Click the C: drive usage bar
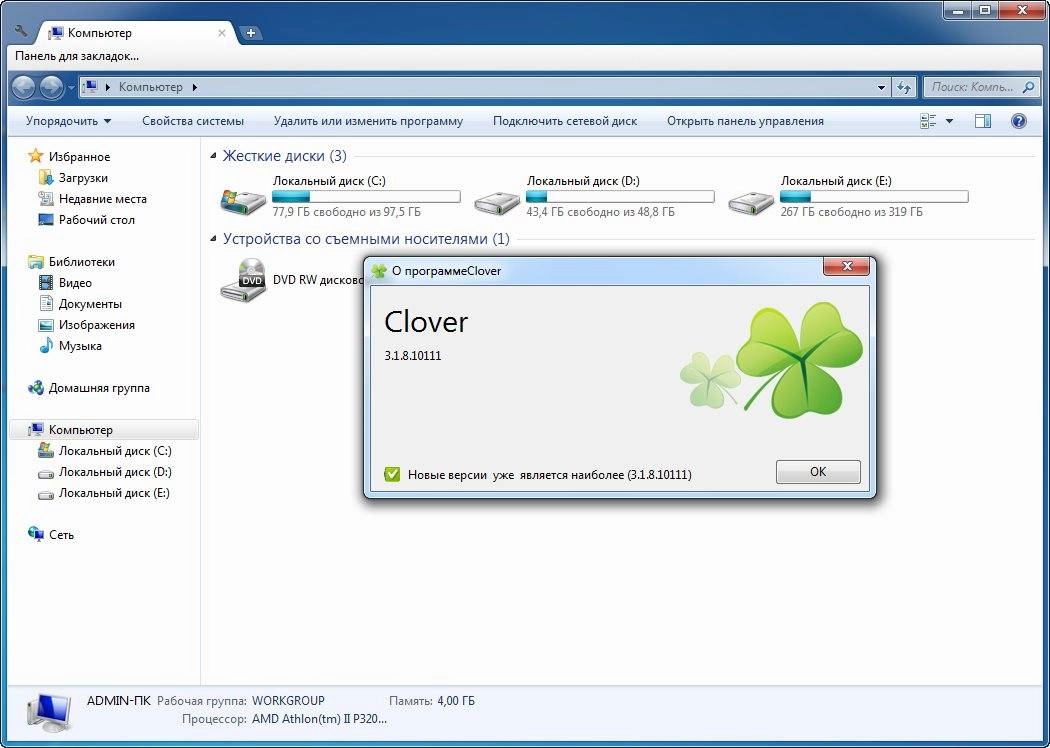 tap(366, 196)
